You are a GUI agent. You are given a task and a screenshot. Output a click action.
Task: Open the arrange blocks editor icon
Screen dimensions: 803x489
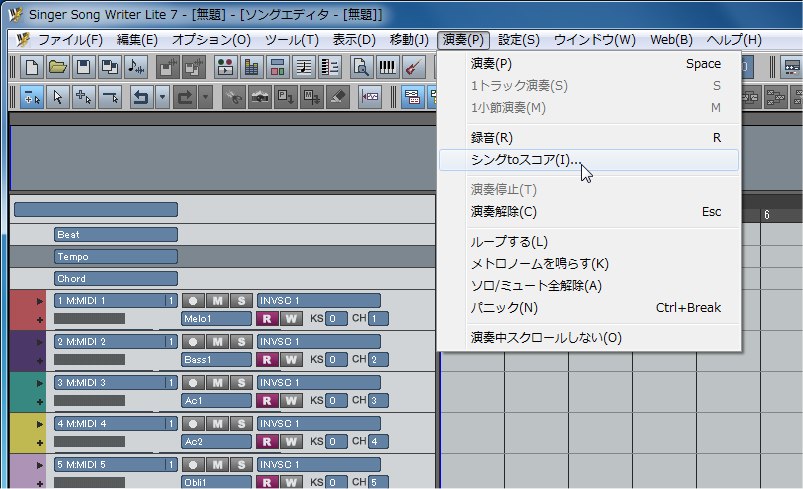click(277, 67)
